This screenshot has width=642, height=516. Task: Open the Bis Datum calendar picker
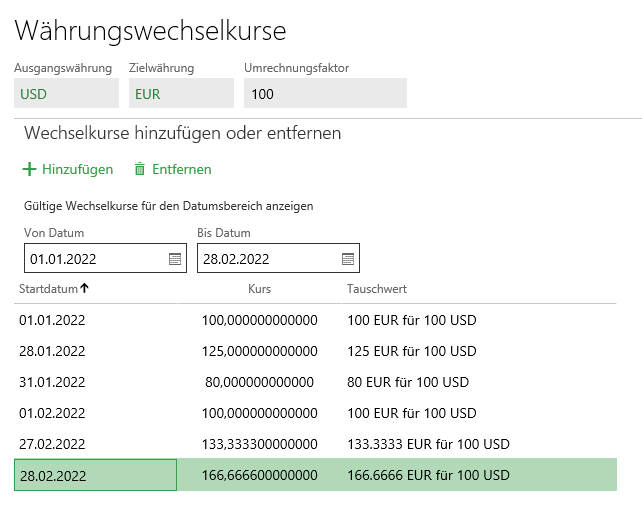(348, 259)
